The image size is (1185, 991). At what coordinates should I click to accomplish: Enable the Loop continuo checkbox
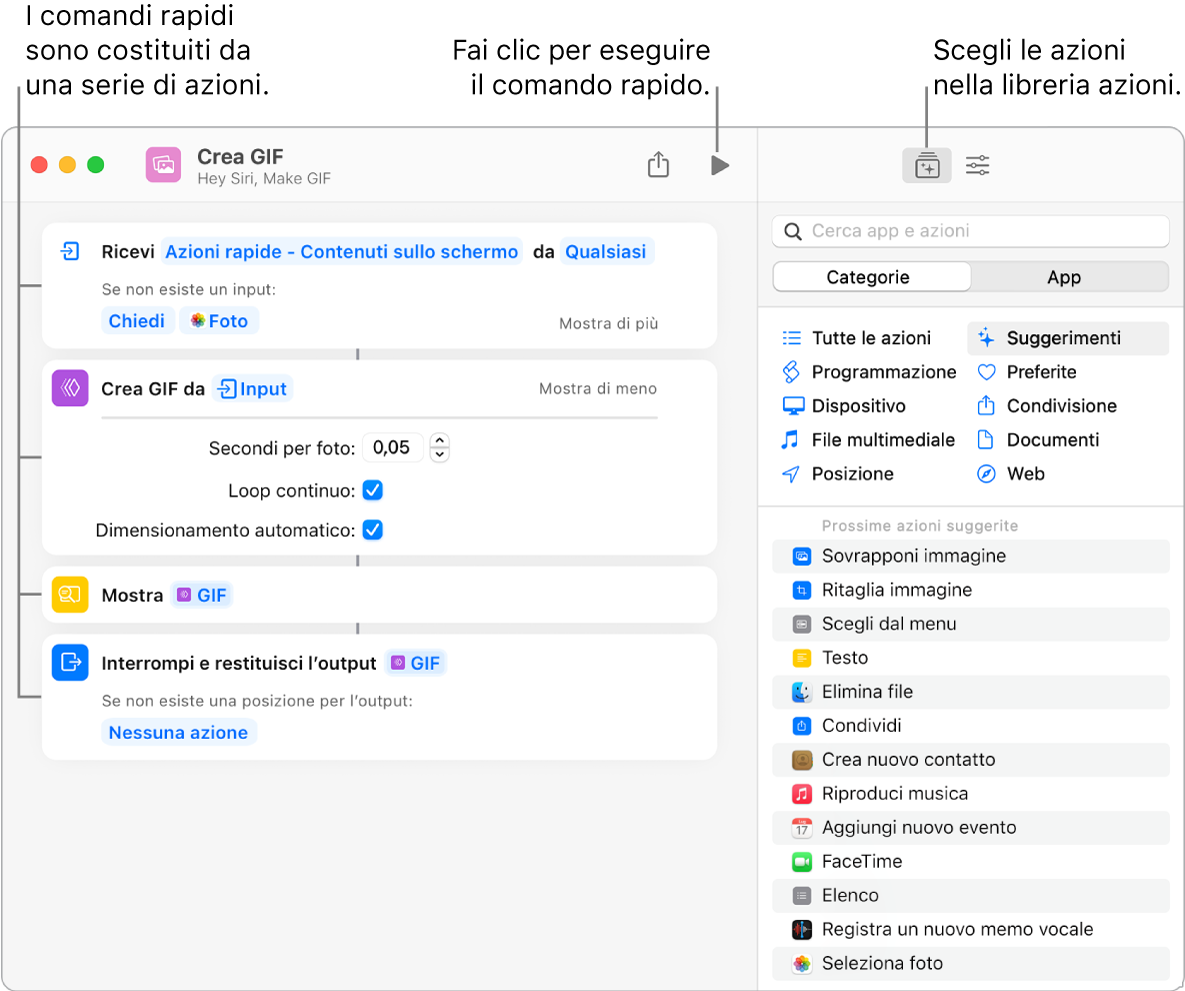pos(372,490)
